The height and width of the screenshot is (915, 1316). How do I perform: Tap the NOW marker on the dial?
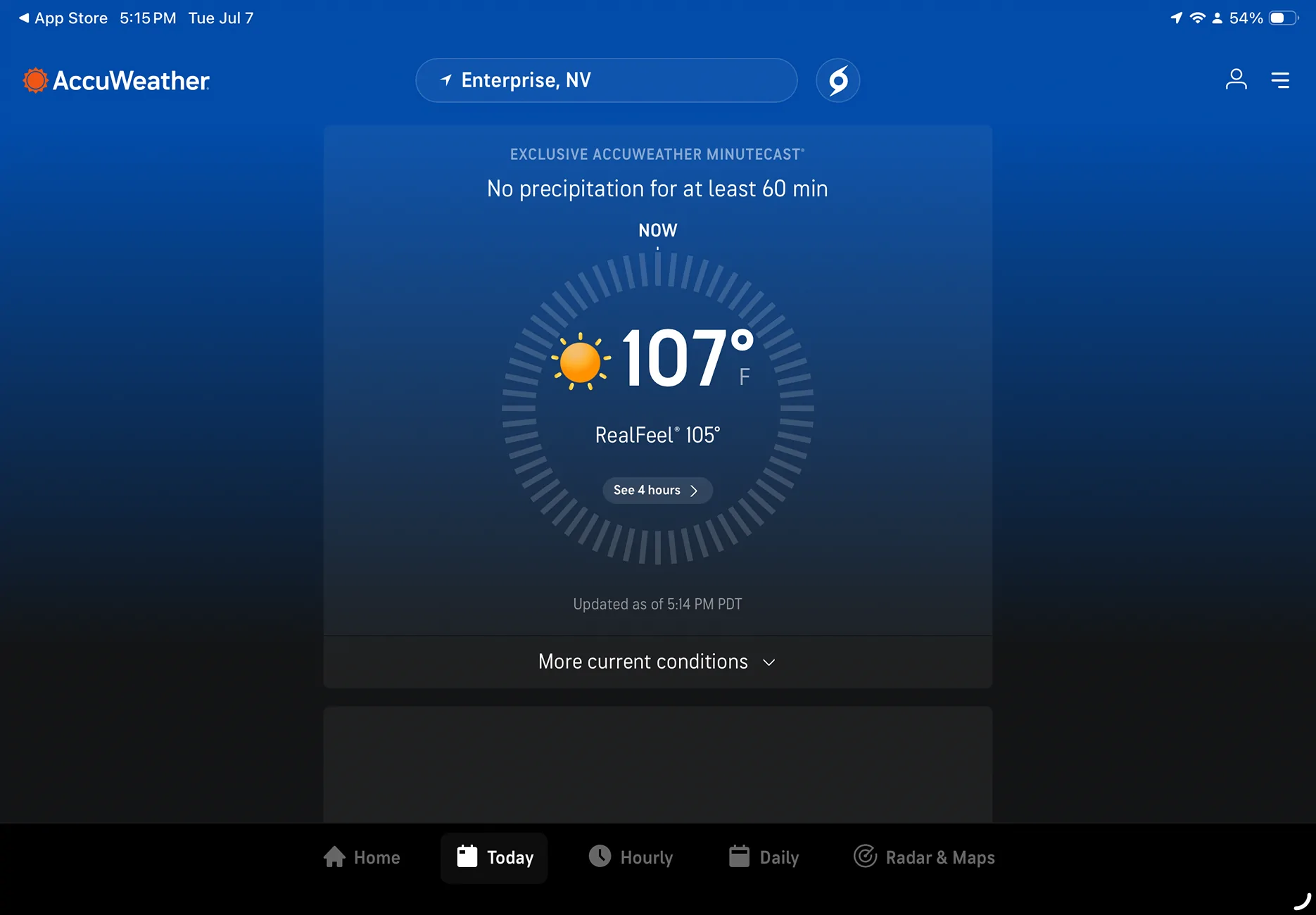(x=658, y=231)
